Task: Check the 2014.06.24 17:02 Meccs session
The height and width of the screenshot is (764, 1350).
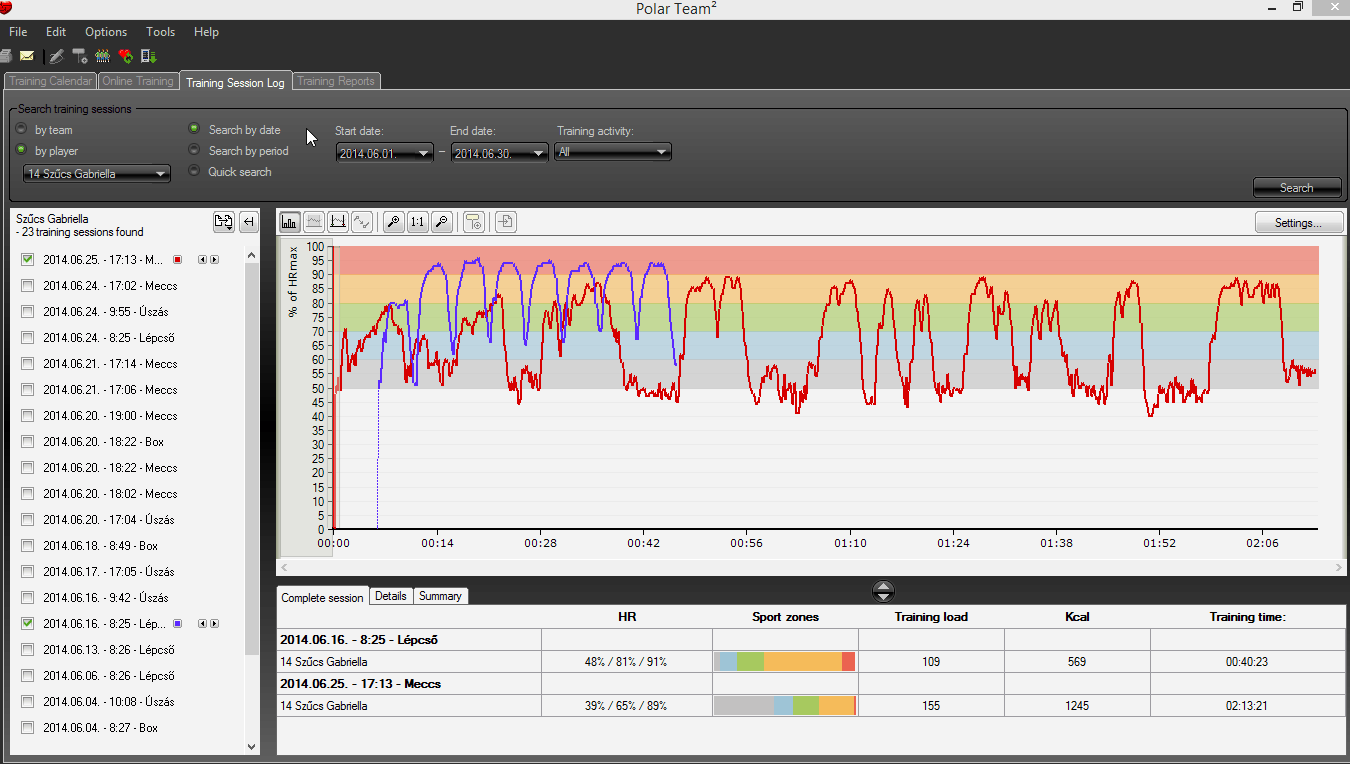Action: (28, 286)
